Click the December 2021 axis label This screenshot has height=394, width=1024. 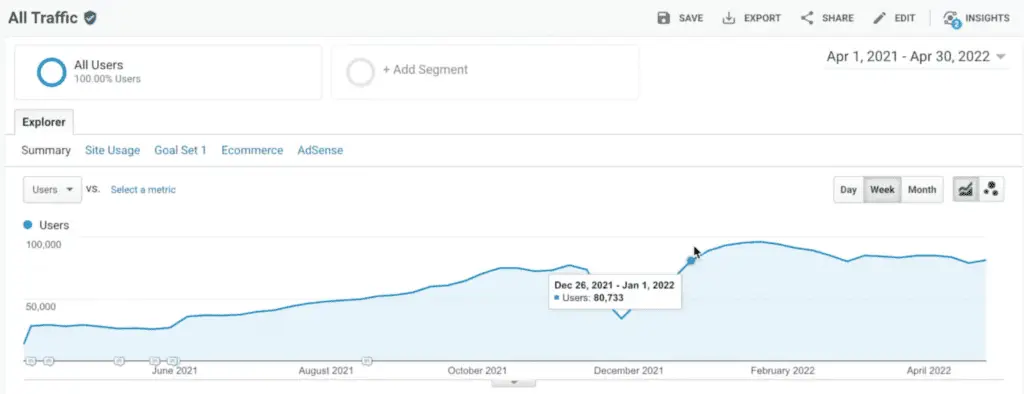tap(628, 370)
